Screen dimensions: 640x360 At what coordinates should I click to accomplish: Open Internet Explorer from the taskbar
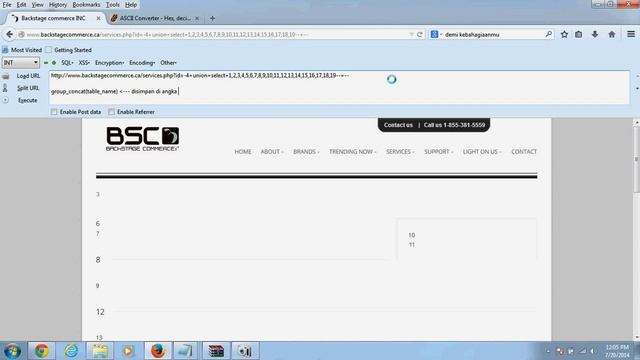click(x=71, y=351)
